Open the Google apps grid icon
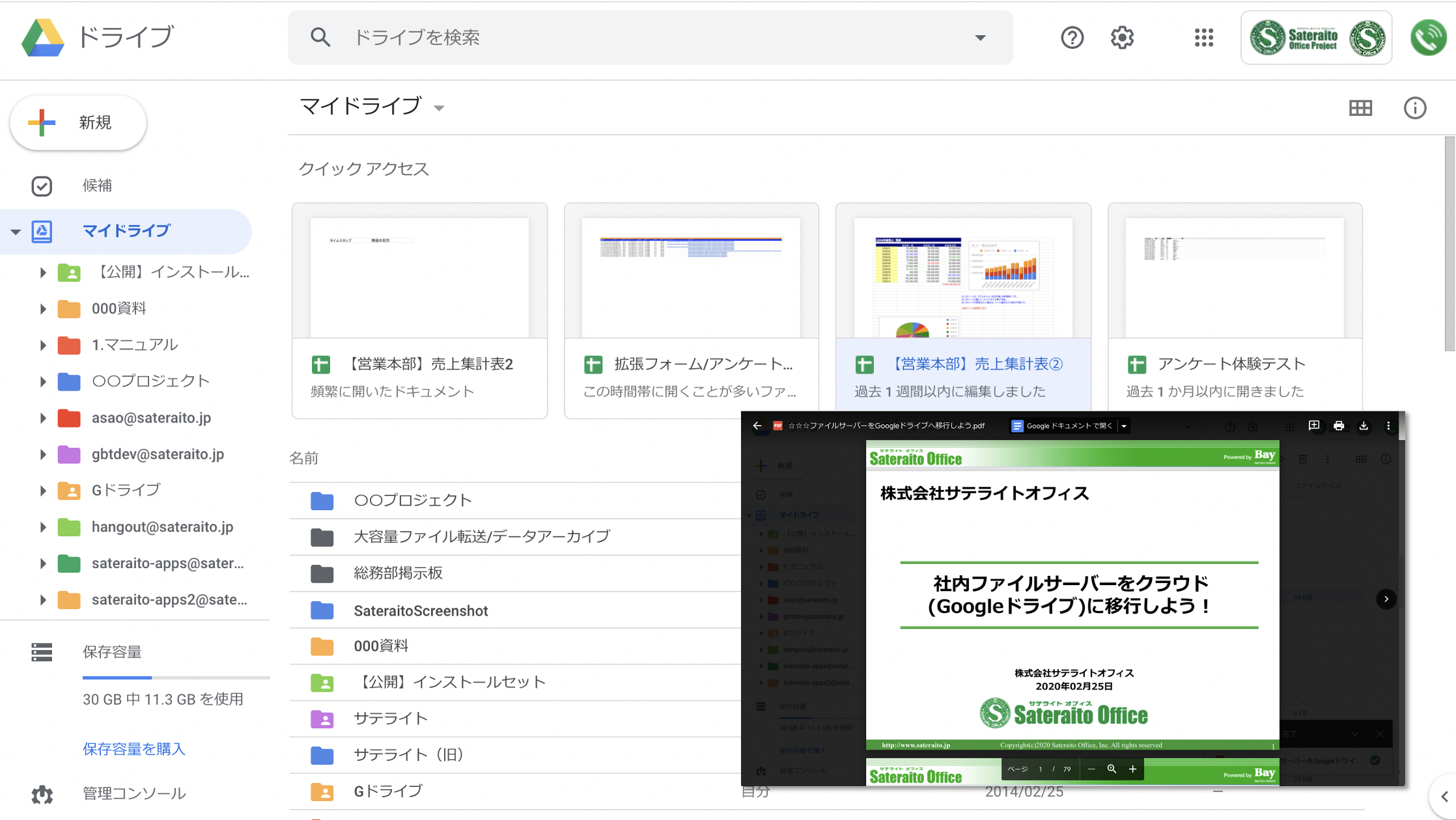This screenshot has height=820, width=1456. 1204,38
